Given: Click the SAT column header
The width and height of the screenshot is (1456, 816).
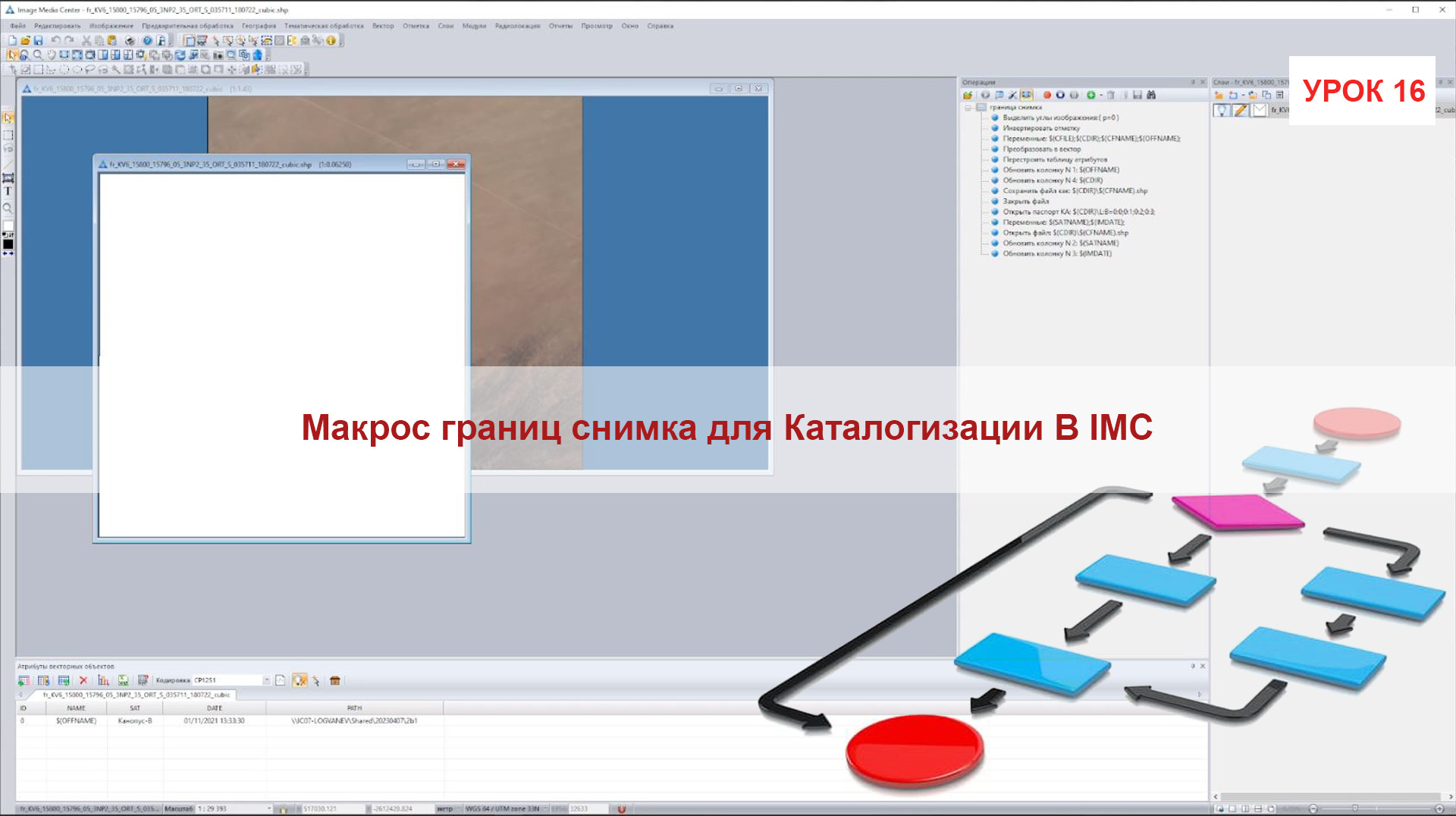Looking at the screenshot, I should (x=135, y=708).
